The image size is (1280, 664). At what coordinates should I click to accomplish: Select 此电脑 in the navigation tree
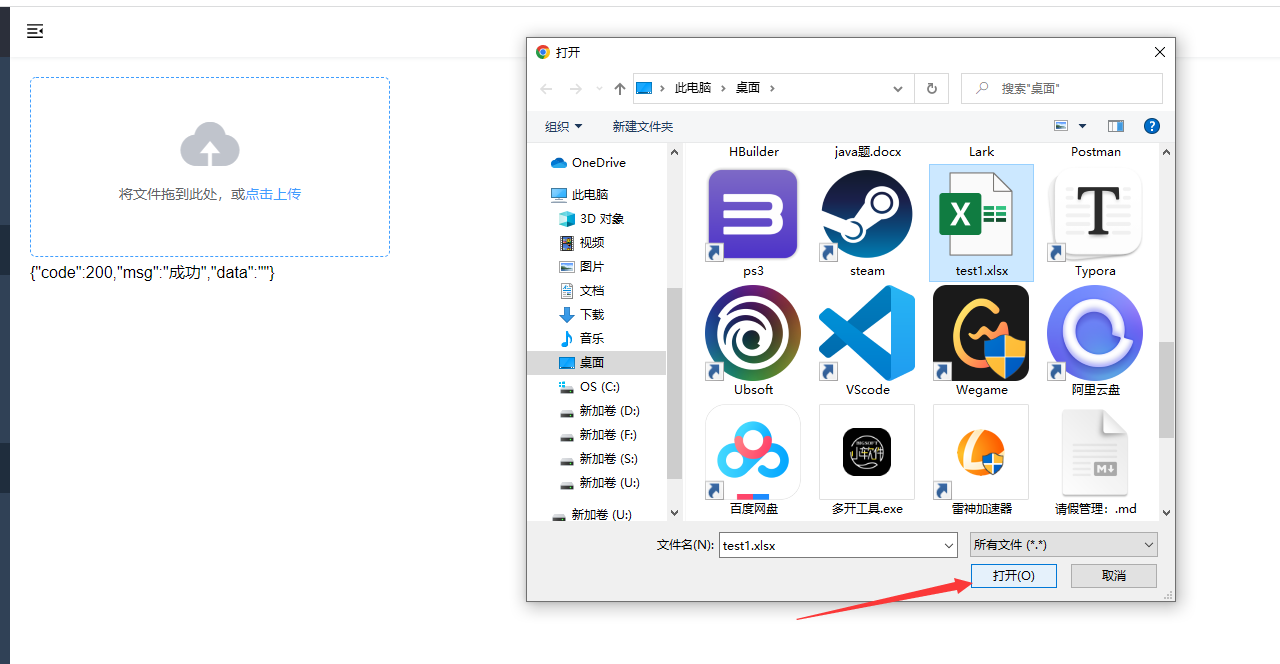coord(580,195)
